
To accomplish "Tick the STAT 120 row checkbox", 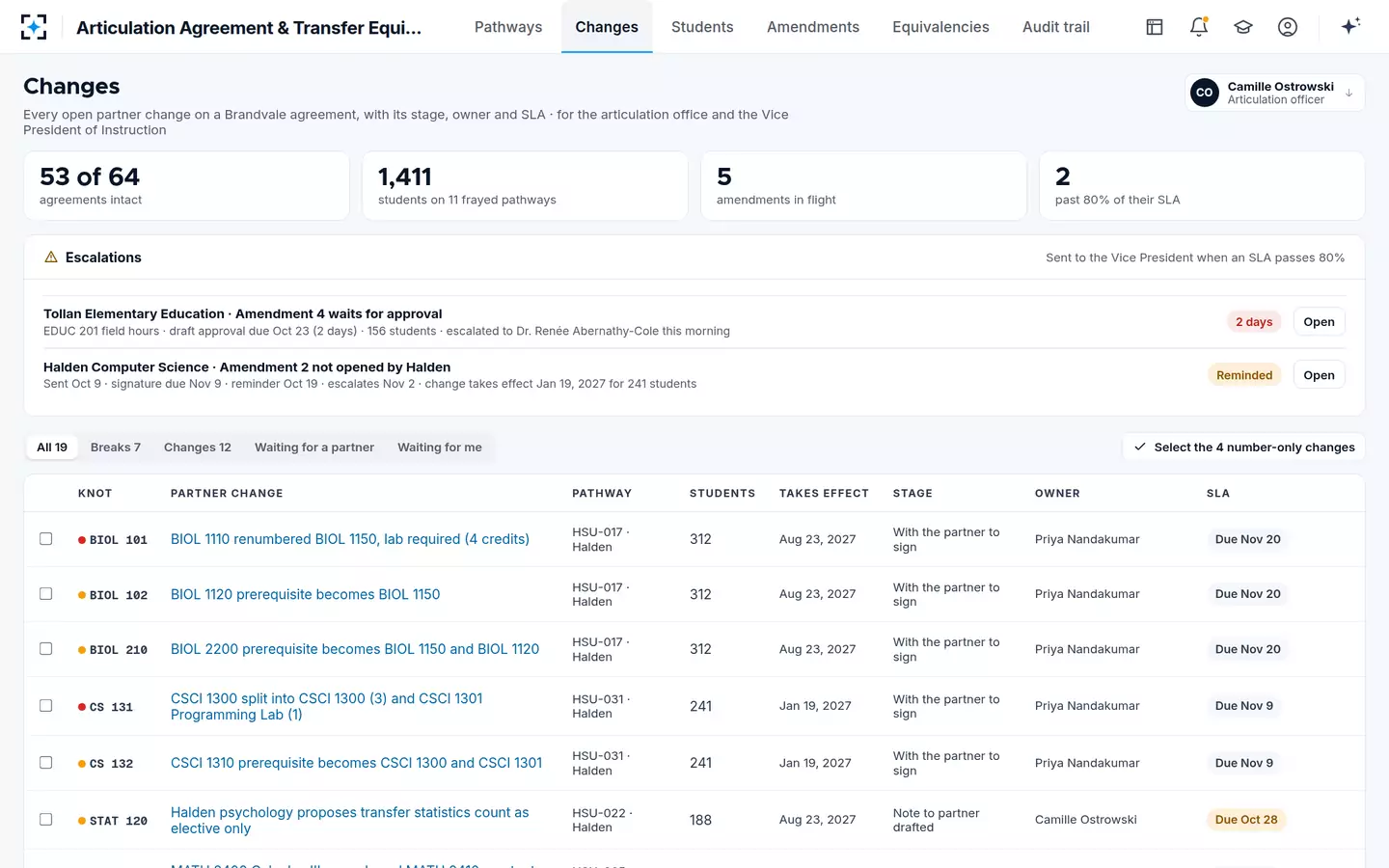I will 45,820.
